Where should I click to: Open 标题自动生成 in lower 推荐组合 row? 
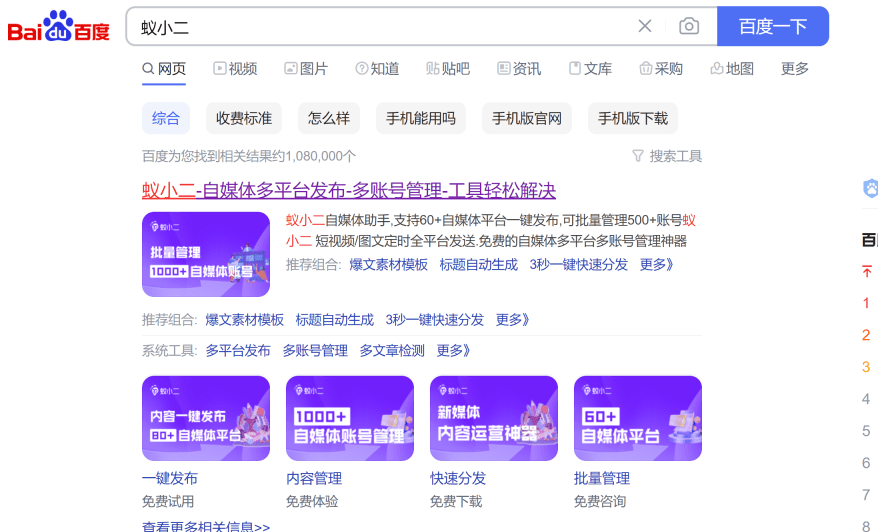point(335,320)
